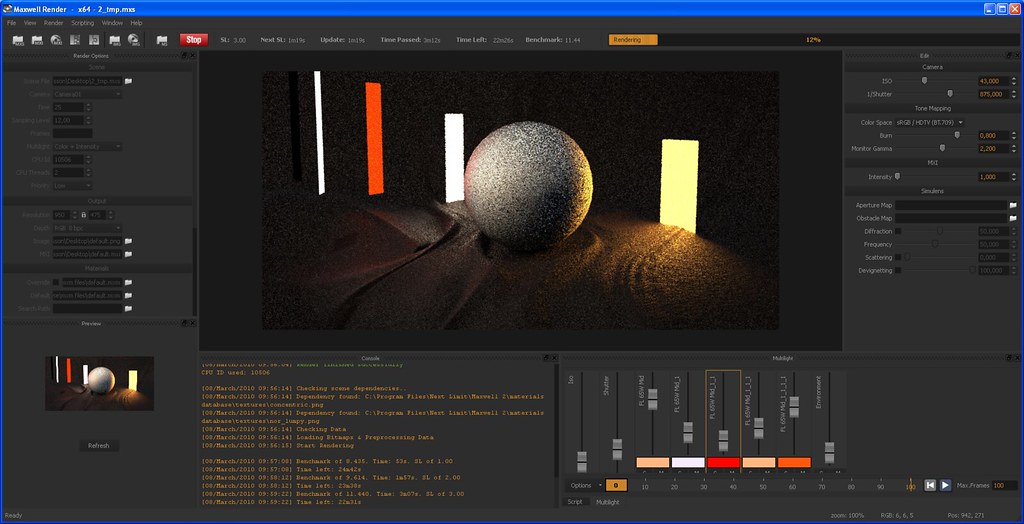This screenshot has width=1024, height=524.
Task: Close the Preview panel
Action: (193, 323)
